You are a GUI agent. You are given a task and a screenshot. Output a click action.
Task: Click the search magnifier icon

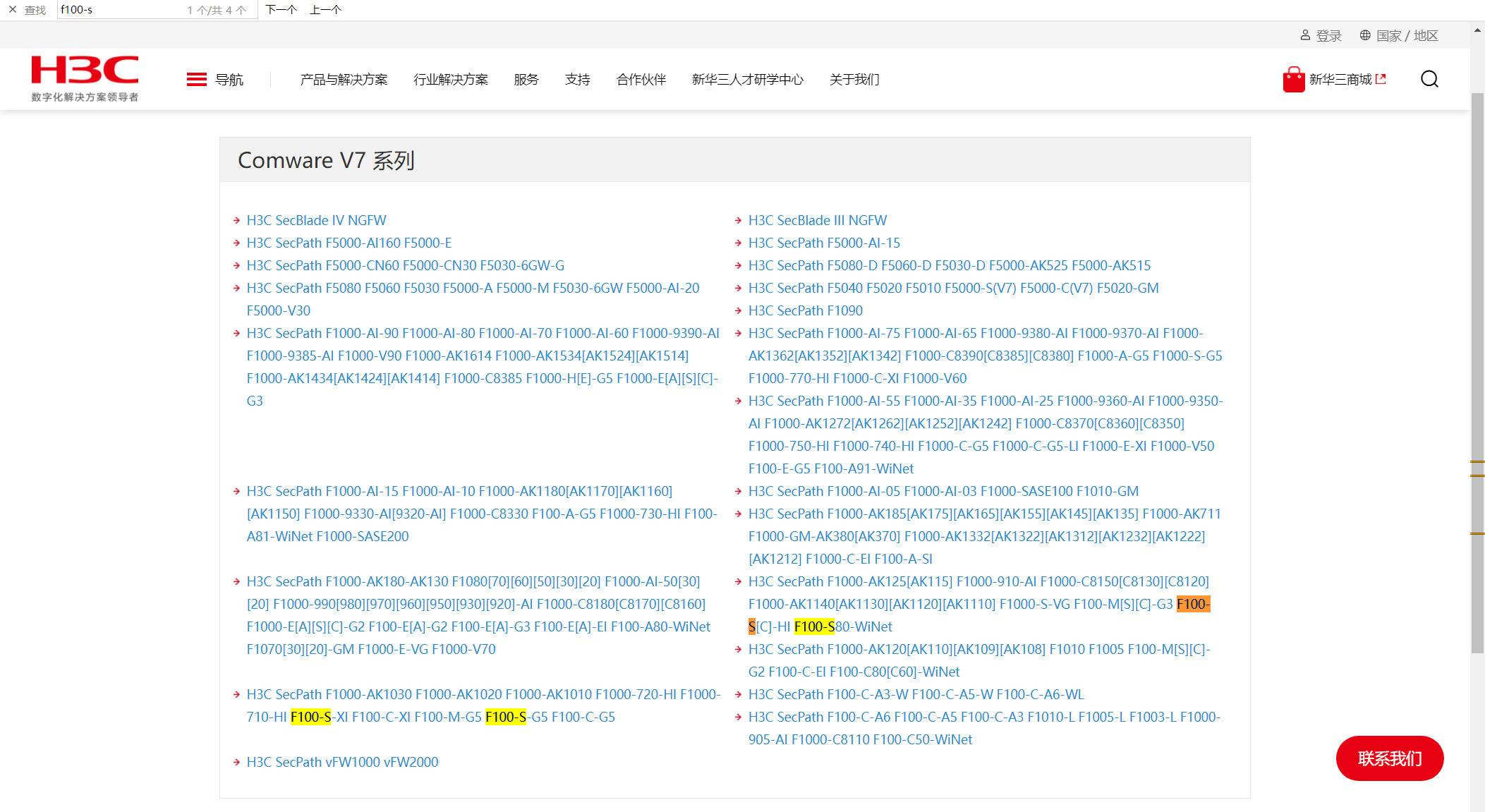click(1429, 79)
